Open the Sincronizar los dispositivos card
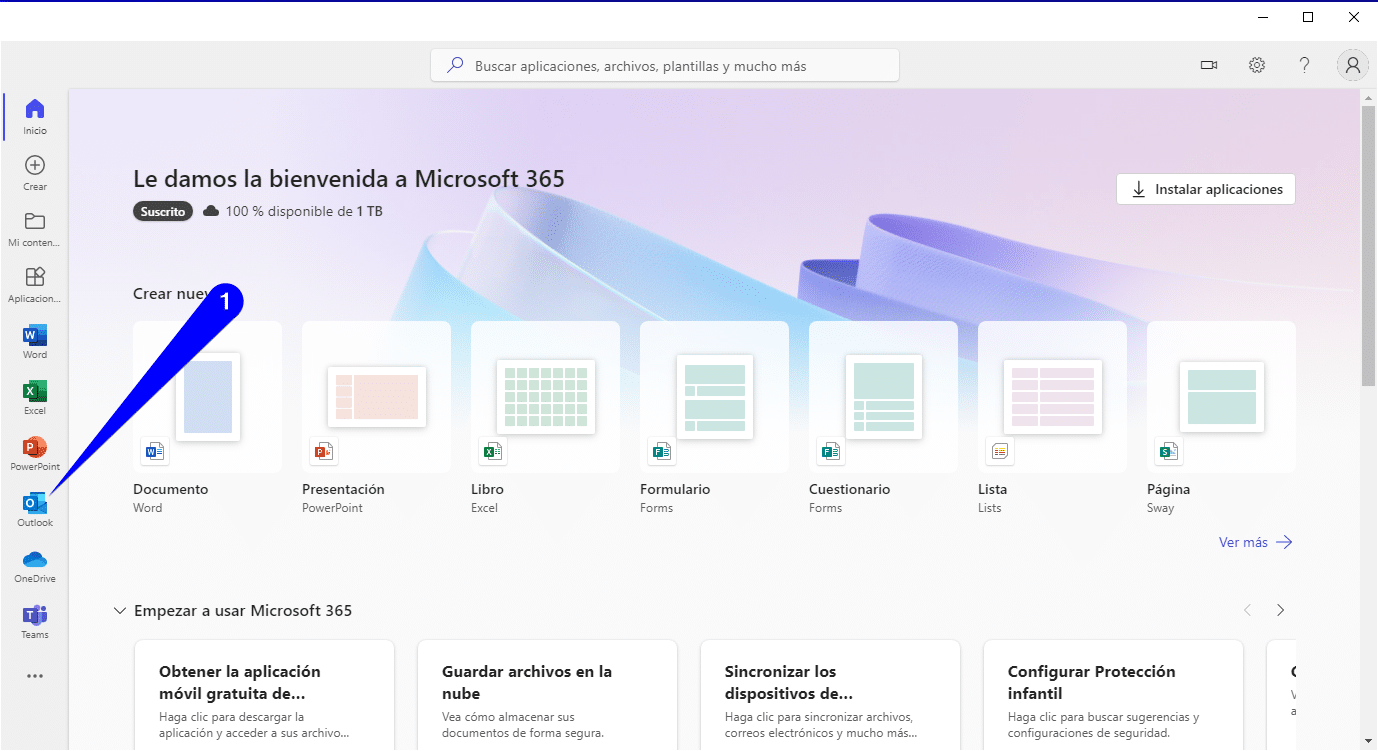1378x751 pixels. pos(830,695)
